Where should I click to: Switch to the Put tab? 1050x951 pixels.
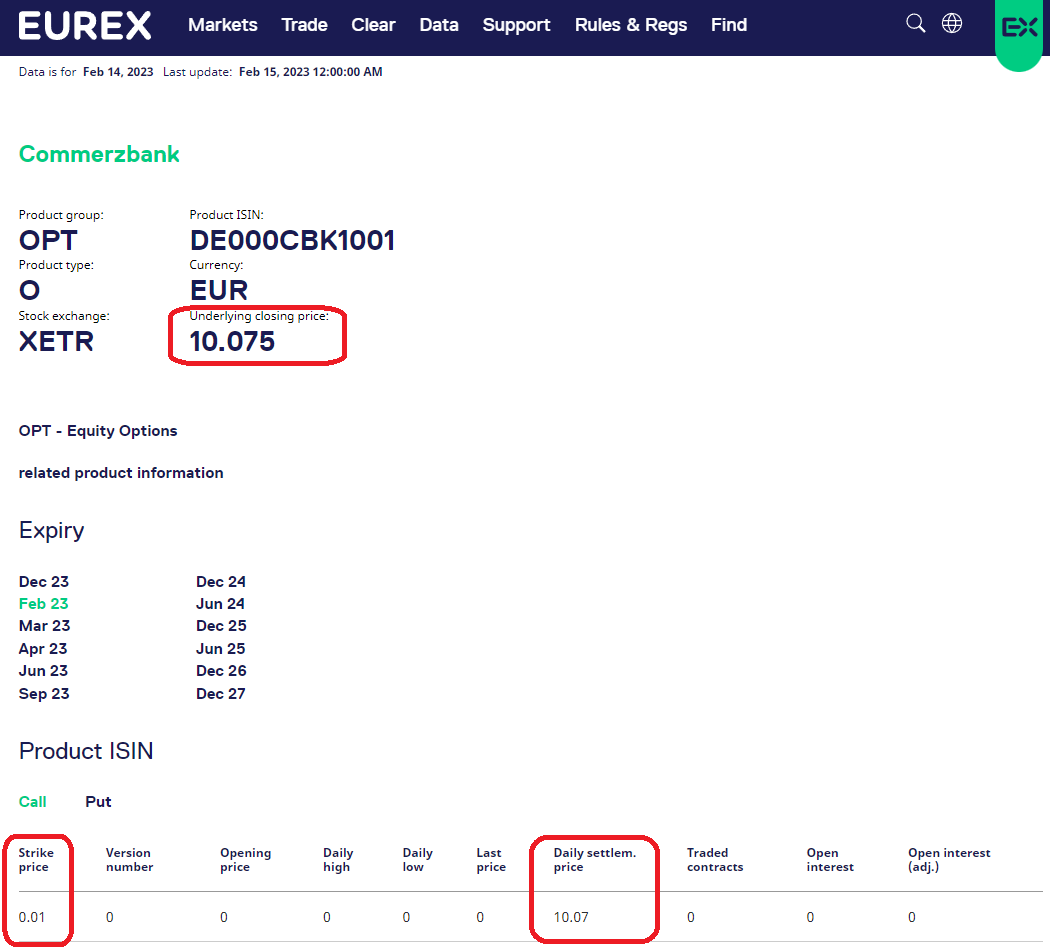(x=98, y=802)
